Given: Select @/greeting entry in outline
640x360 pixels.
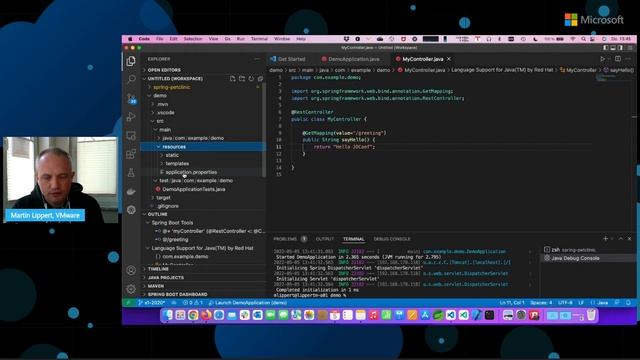Looking at the screenshot, I should click(175, 240).
